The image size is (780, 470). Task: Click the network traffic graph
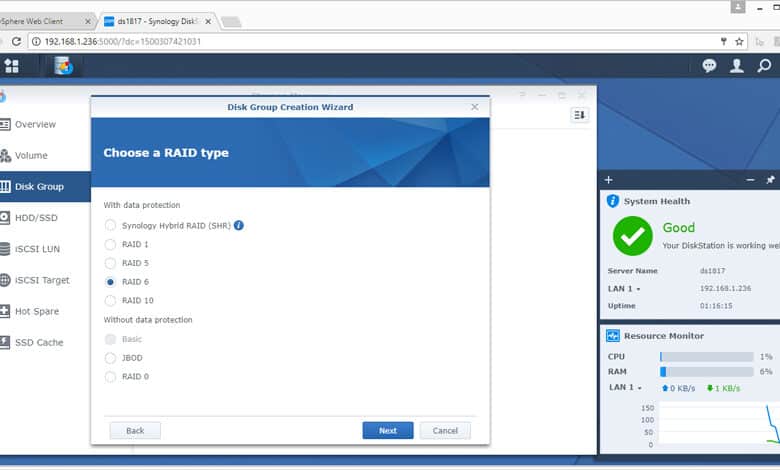[717, 424]
